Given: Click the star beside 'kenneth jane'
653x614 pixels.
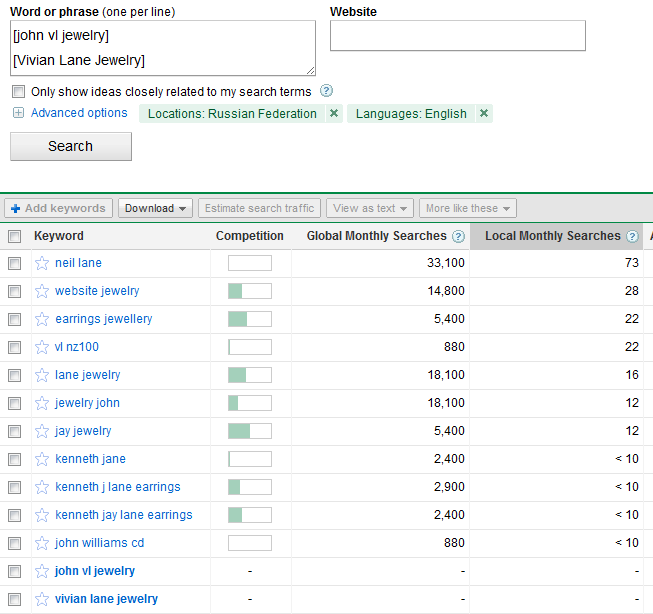Looking at the screenshot, I should click(x=42, y=460).
